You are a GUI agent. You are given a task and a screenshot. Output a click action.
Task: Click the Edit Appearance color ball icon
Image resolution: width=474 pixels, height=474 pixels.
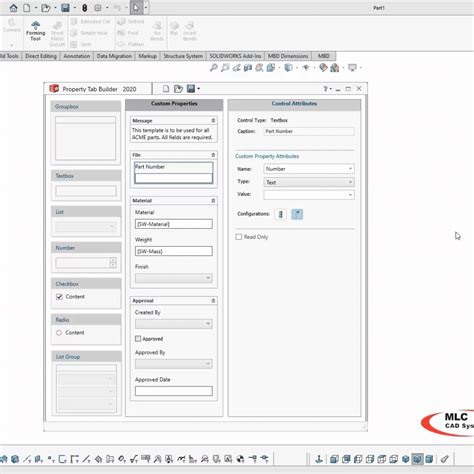(323, 68)
